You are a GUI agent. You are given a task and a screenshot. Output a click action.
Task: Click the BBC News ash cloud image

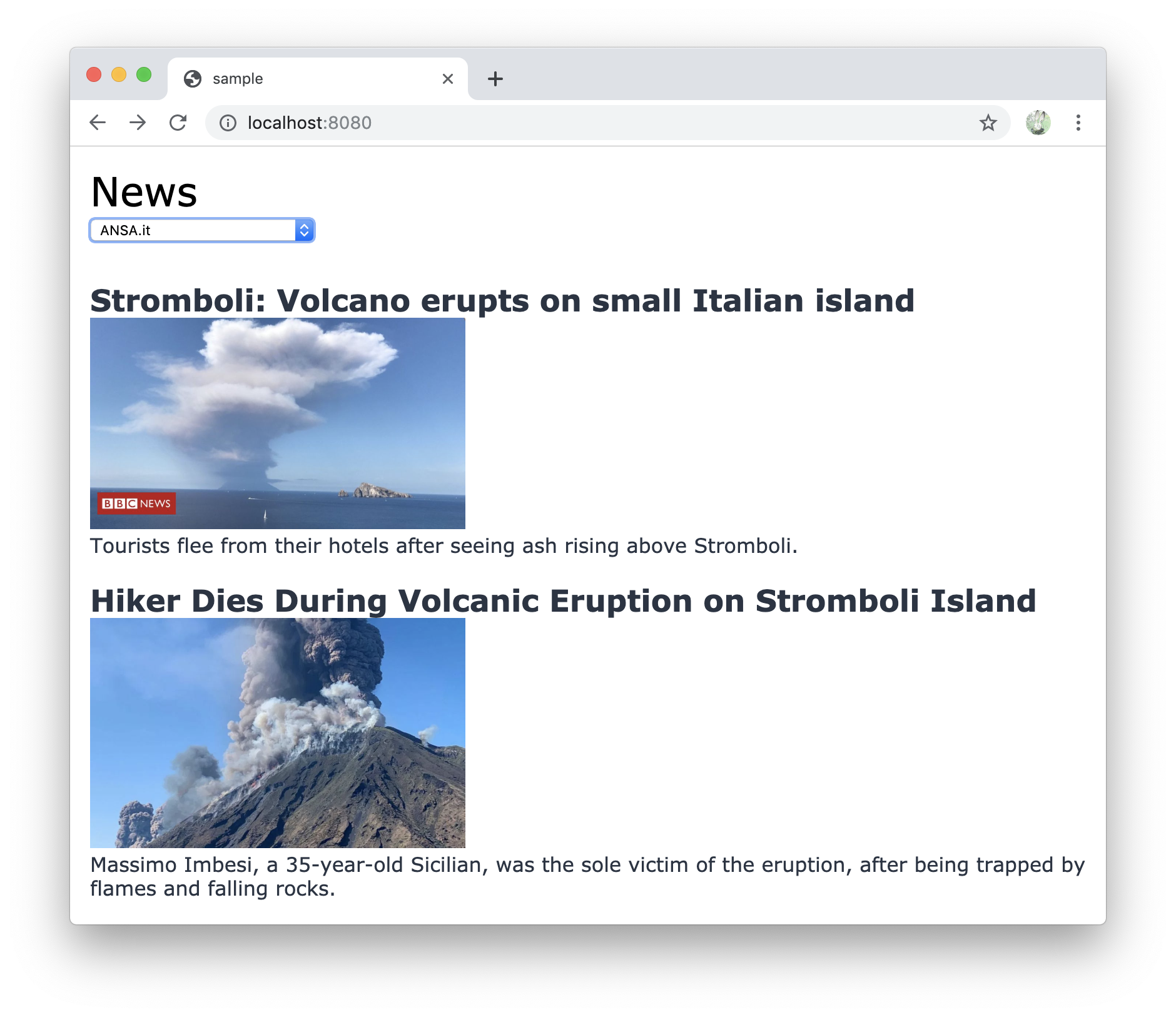click(x=278, y=422)
